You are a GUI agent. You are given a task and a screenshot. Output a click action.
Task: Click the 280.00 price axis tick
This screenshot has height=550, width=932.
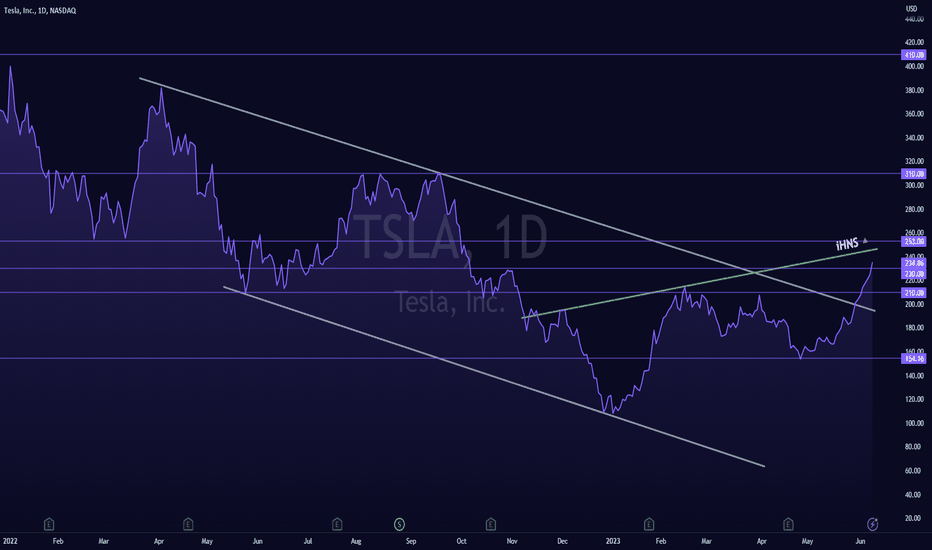(x=914, y=209)
